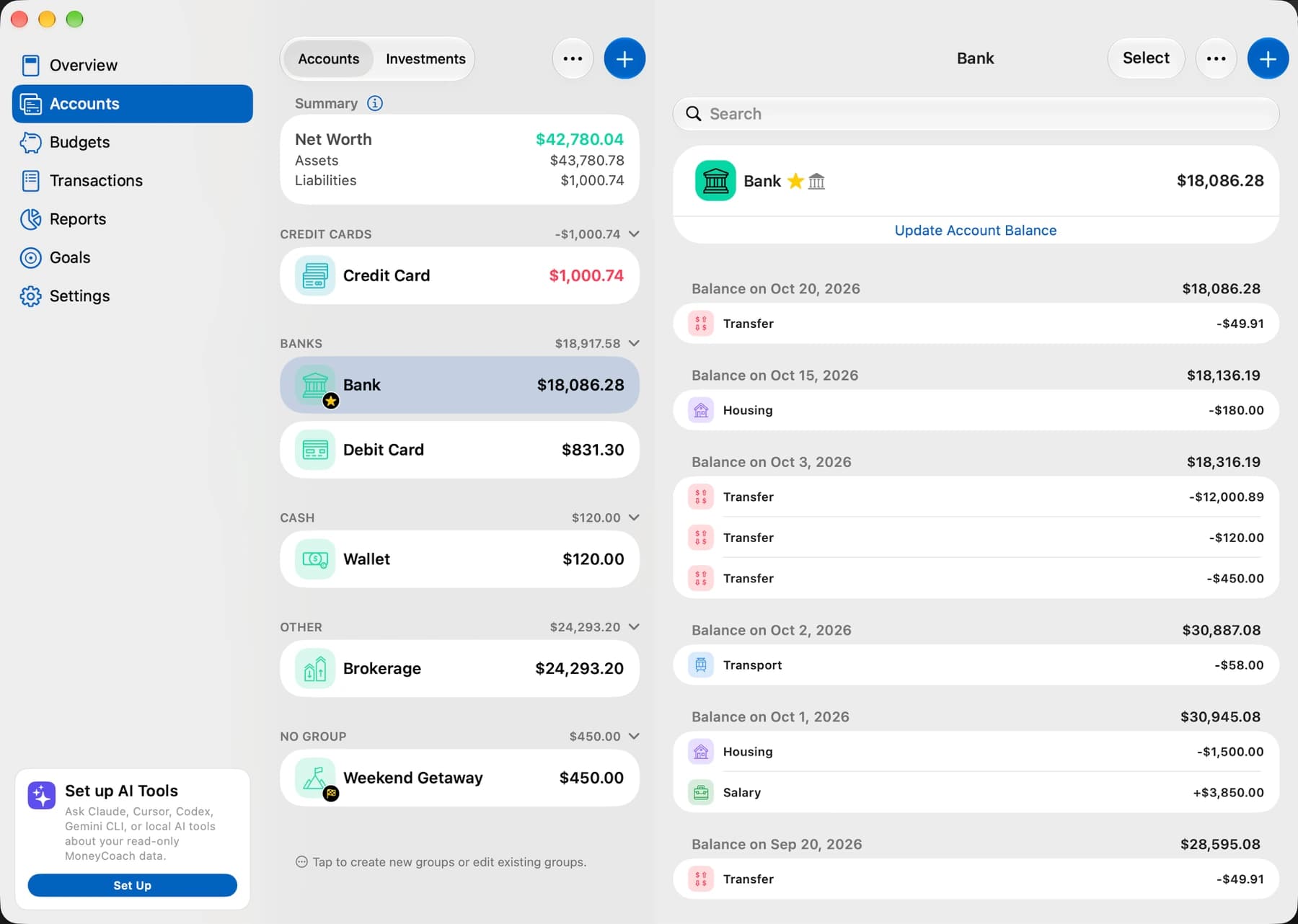Viewport: 1298px width, 924px height.
Task: Open the Transfer -$120.00 transaction
Action: point(976,538)
